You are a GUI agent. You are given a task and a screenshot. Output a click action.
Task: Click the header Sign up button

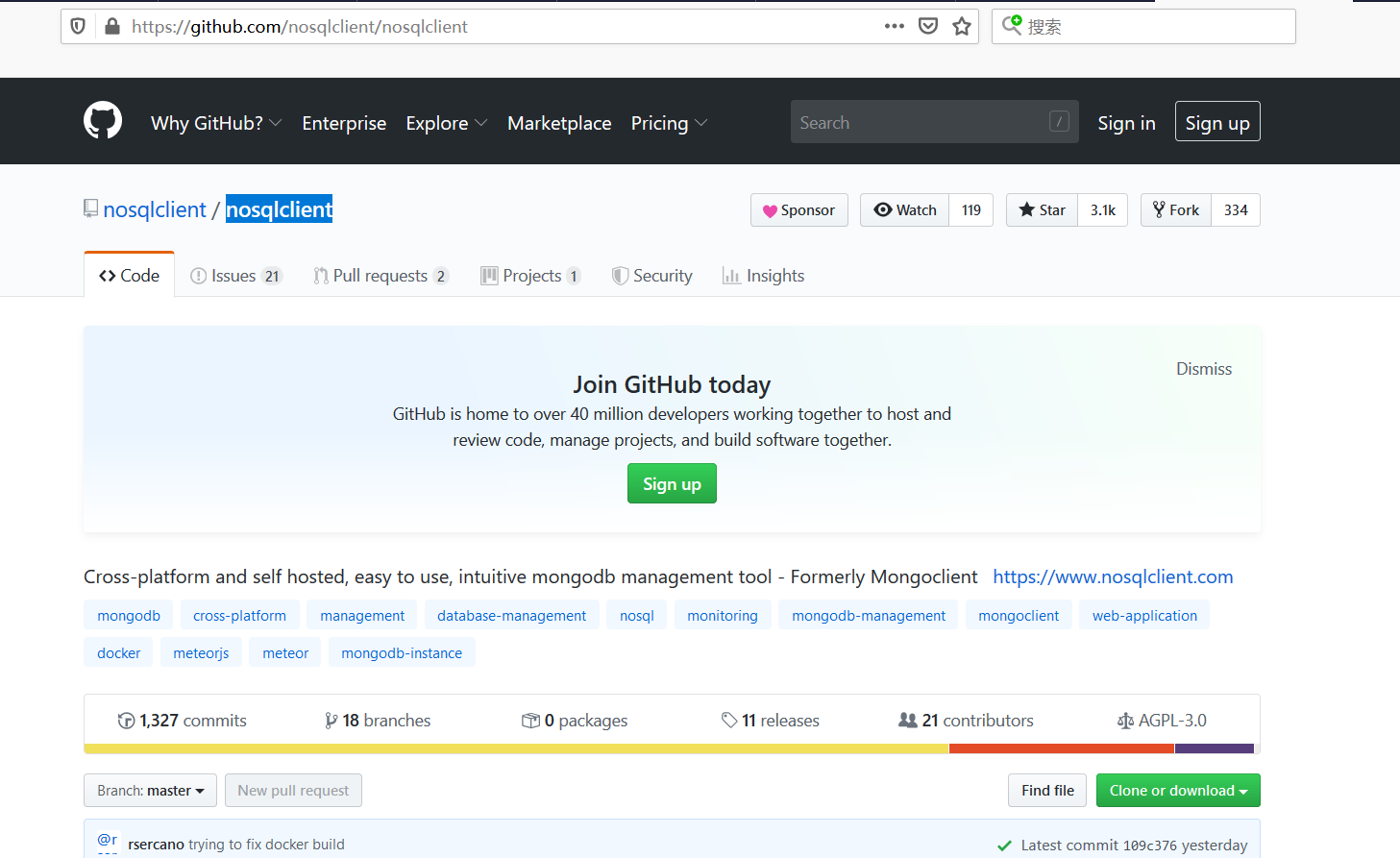tap(1217, 122)
